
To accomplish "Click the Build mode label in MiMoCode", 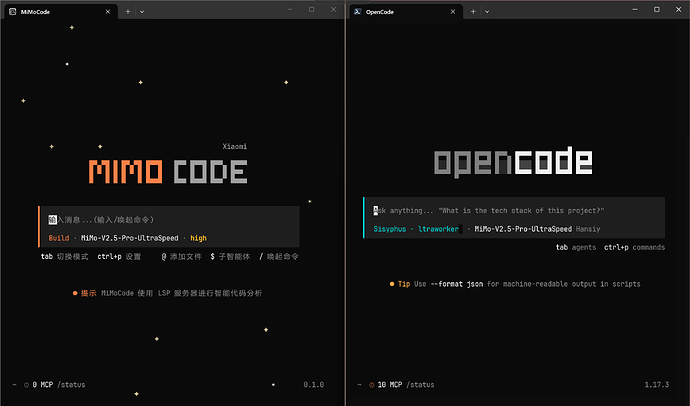I will pos(59,238).
